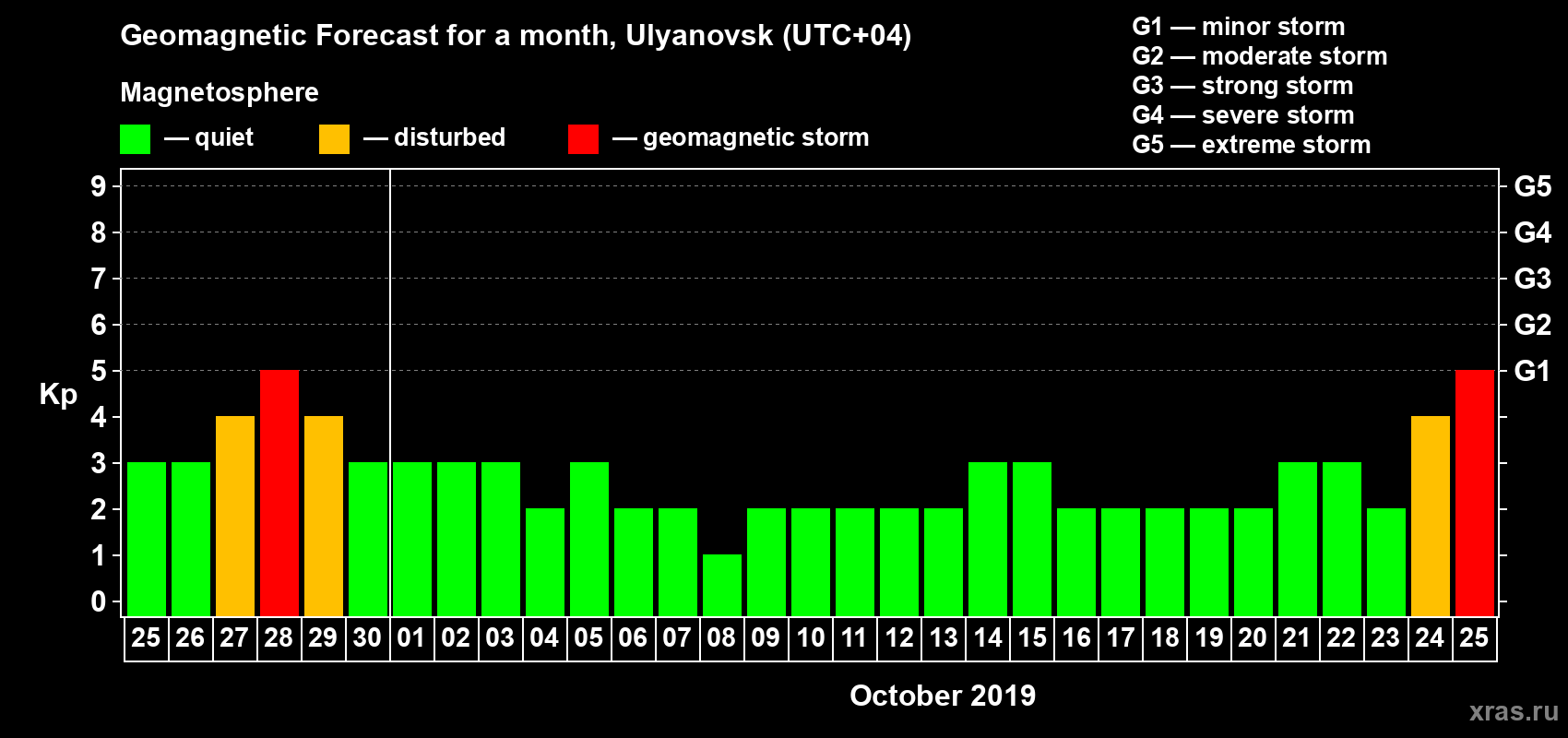Viewport: 1568px width, 738px height.
Task: Click the green bar for October 15
Action: pyautogui.click(x=1032, y=539)
